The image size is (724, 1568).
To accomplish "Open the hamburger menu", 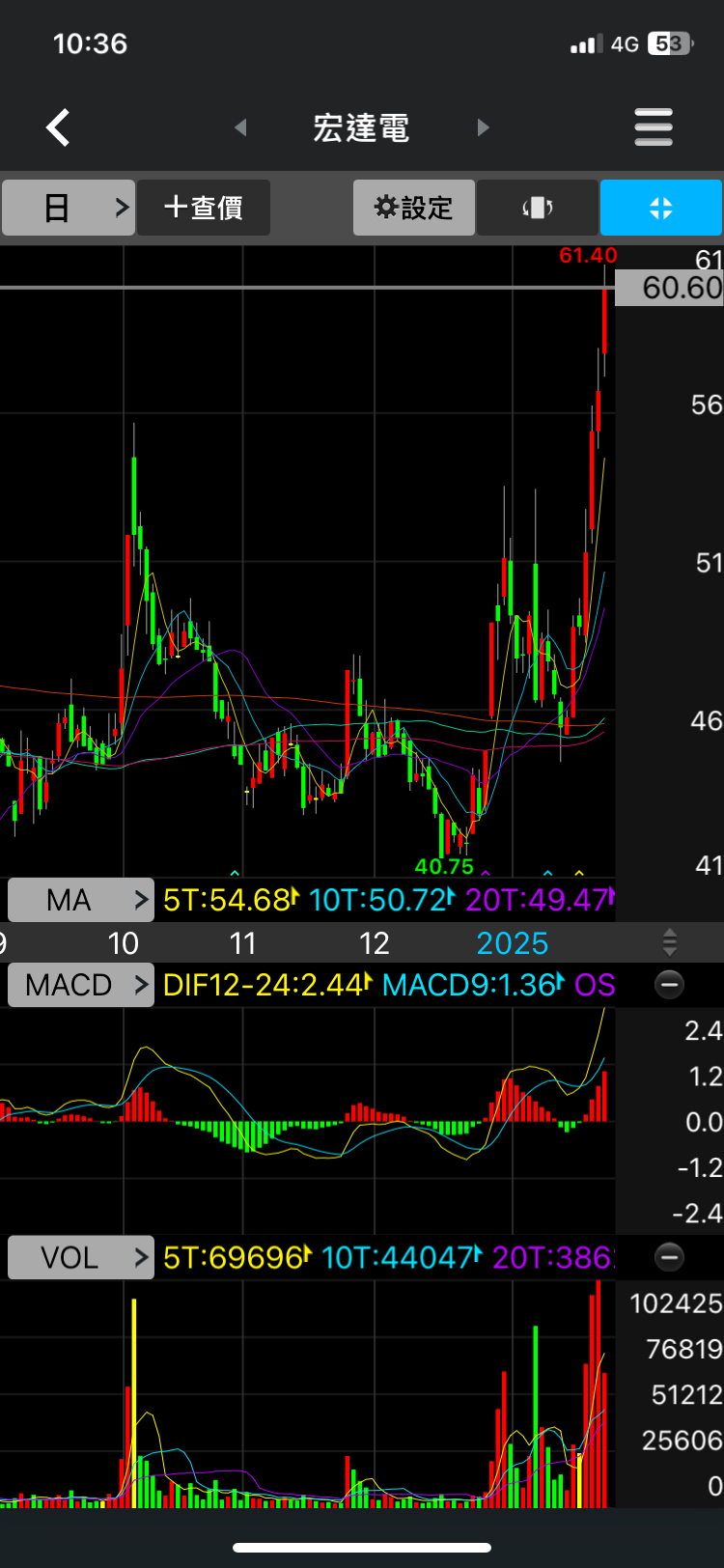I will (x=654, y=127).
